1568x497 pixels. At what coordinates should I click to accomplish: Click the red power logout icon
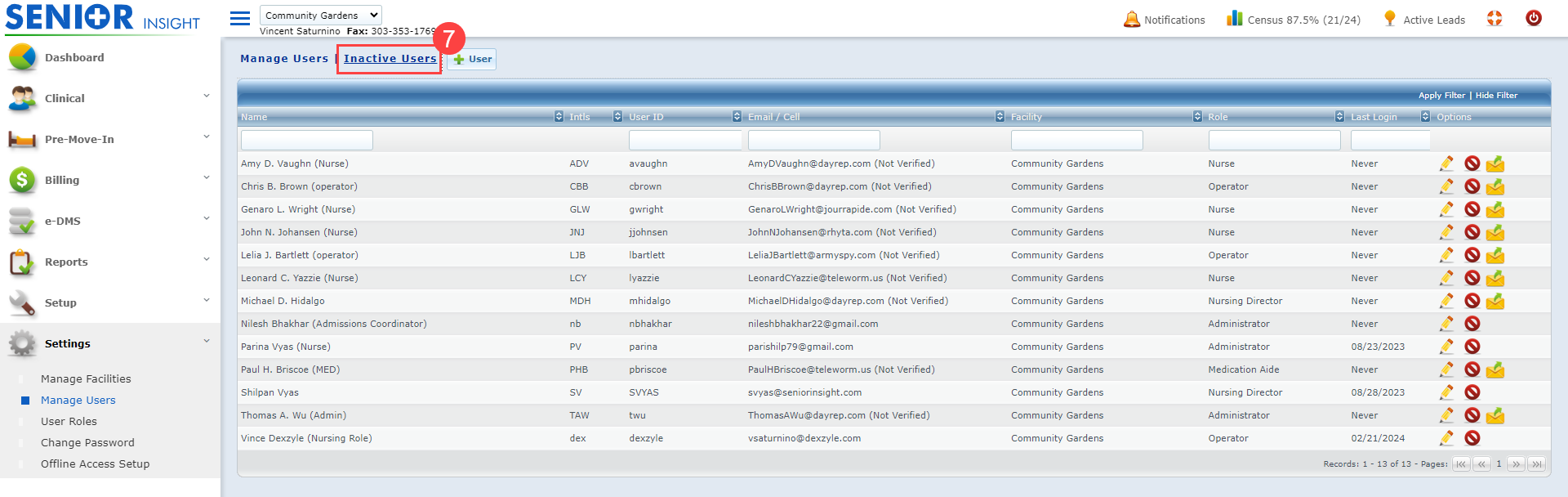coord(1534,18)
